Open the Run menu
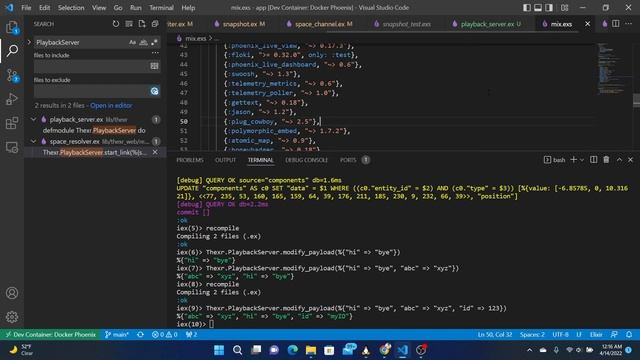Image resolution: width=640 pixels, height=360 pixels. point(136,8)
